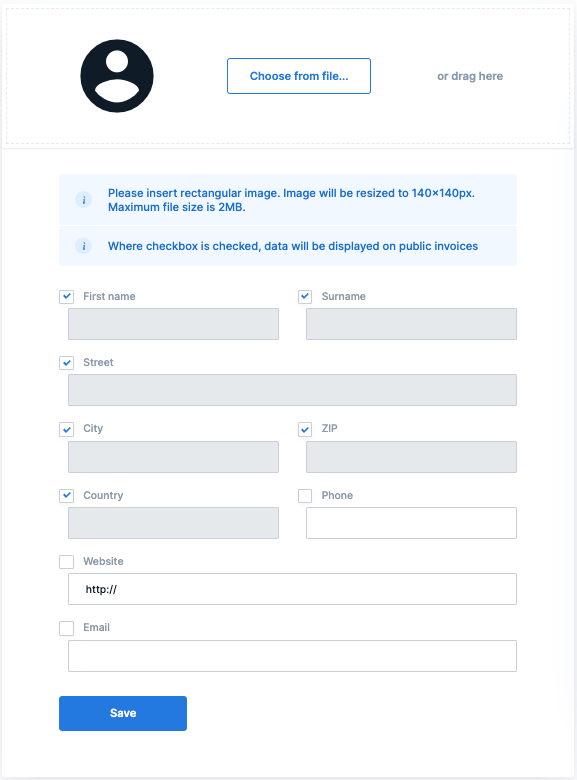
Task: Uncheck the Surname checkbox
Action: 305,296
